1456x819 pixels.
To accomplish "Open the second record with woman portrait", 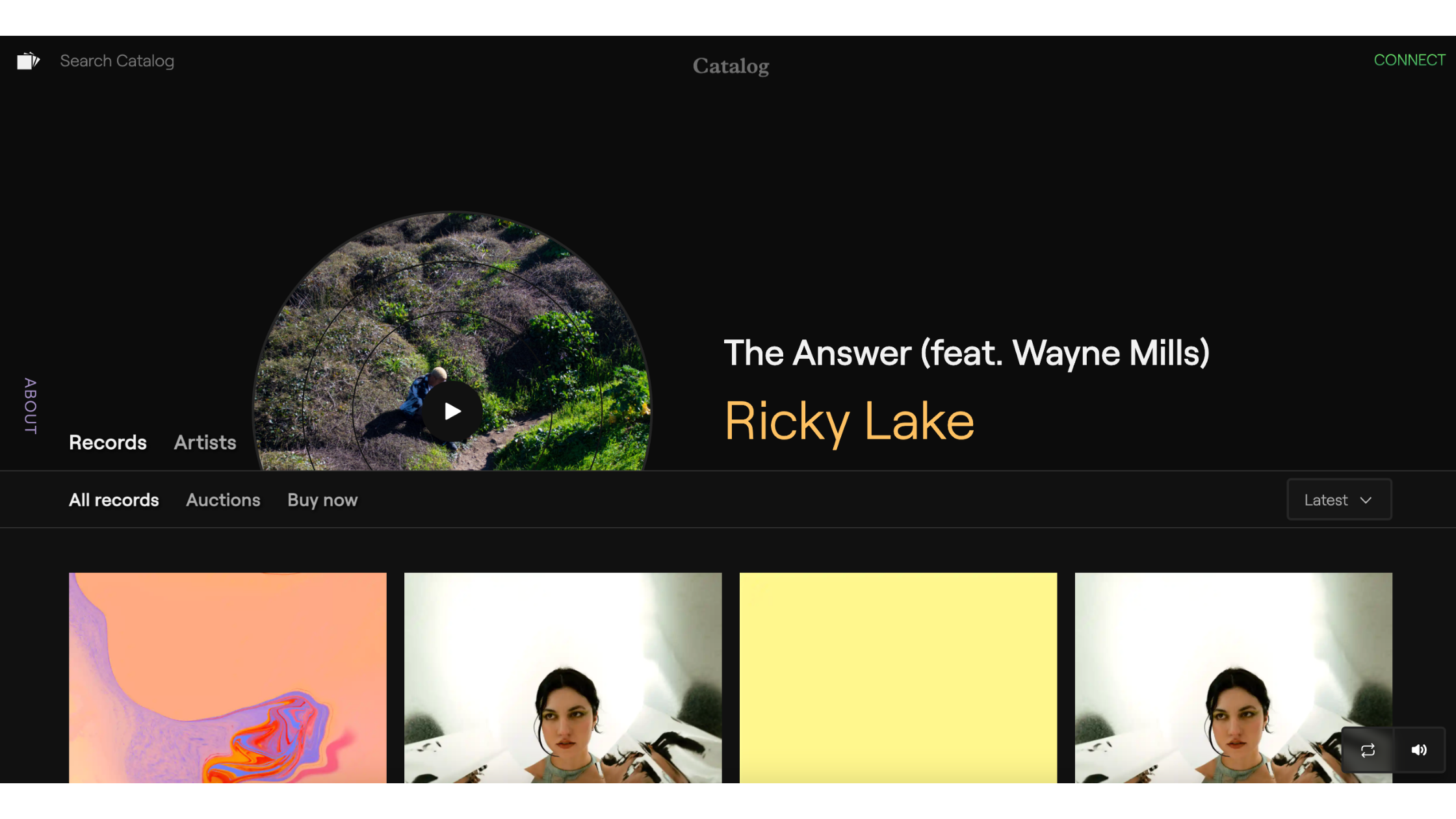I will pyautogui.click(x=563, y=677).
